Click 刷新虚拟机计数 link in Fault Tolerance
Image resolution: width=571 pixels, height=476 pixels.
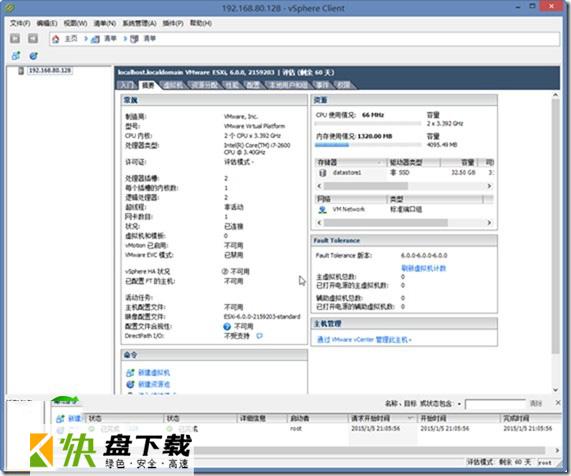click(424, 268)
